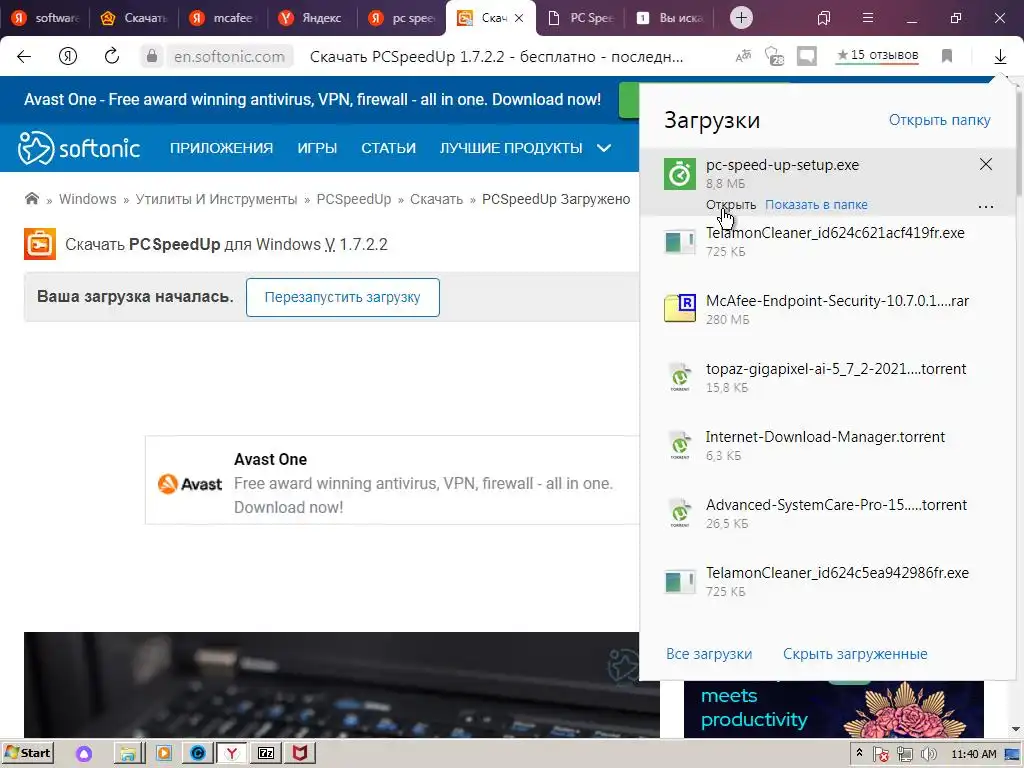Click the Softonic logo
The width and height of the screenshot is (1024, 768).
pyautogui.click(x=78, y=148)
